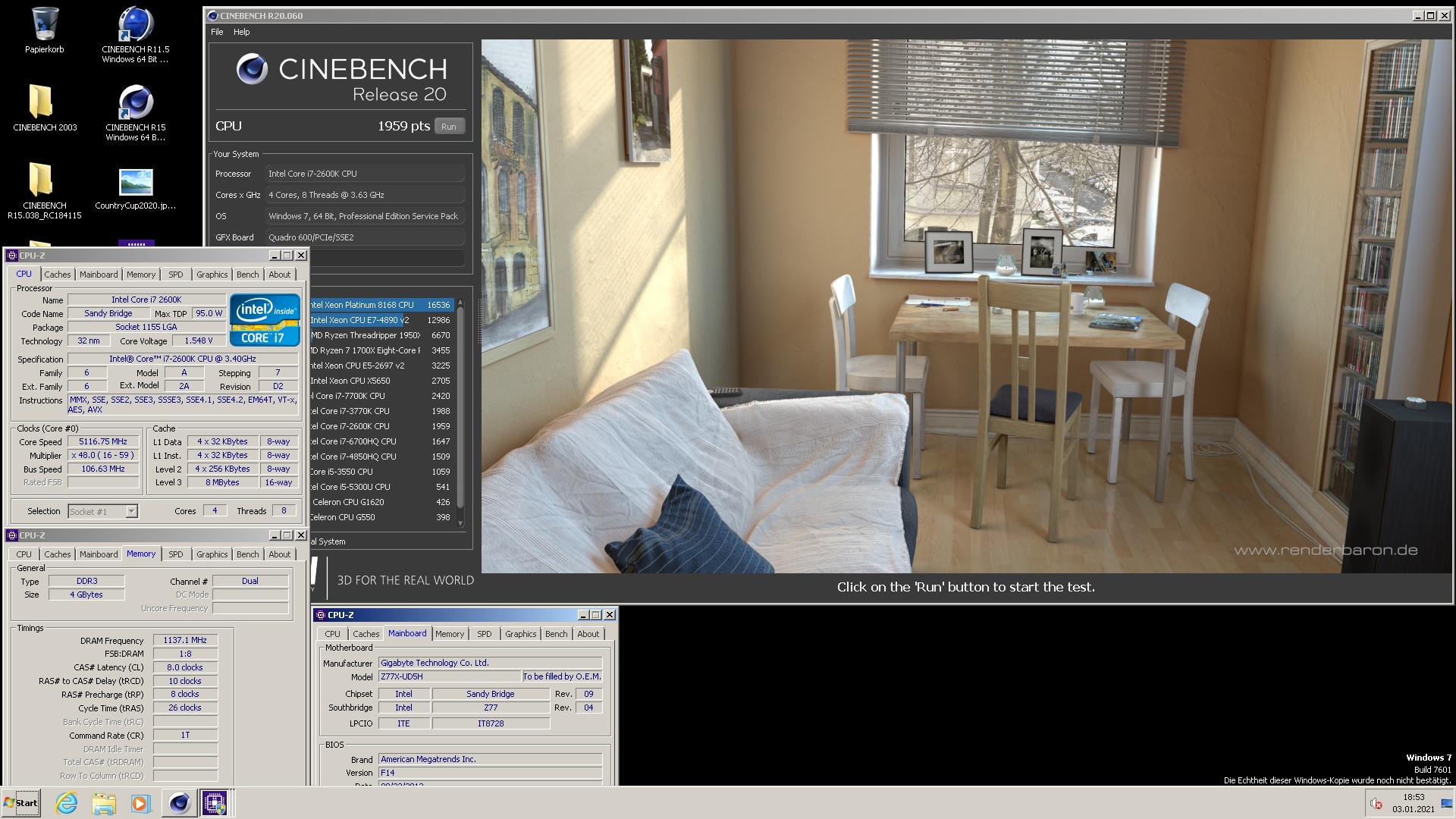Click the CAS# Latency 8.0 clocks value

(x=185, y=667)
